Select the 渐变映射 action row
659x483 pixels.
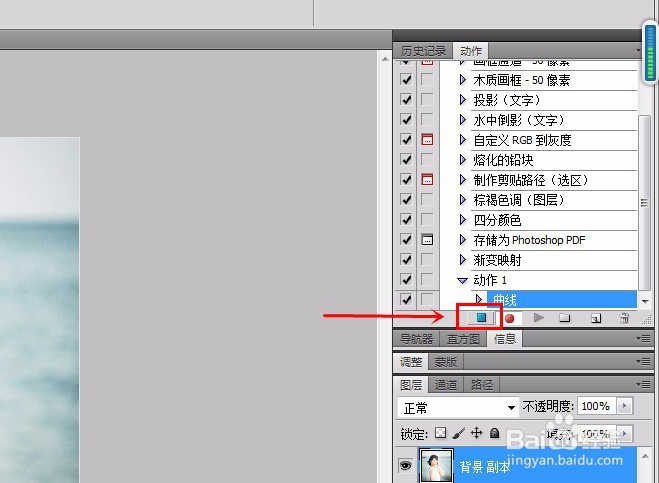553,260
